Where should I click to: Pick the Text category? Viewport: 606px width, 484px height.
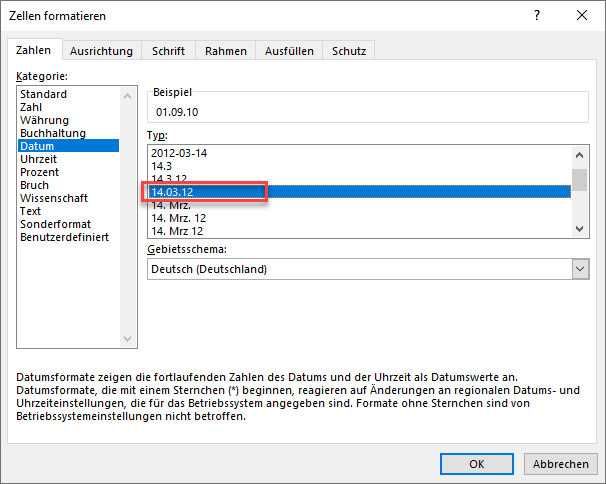click(x=68, y=211)
